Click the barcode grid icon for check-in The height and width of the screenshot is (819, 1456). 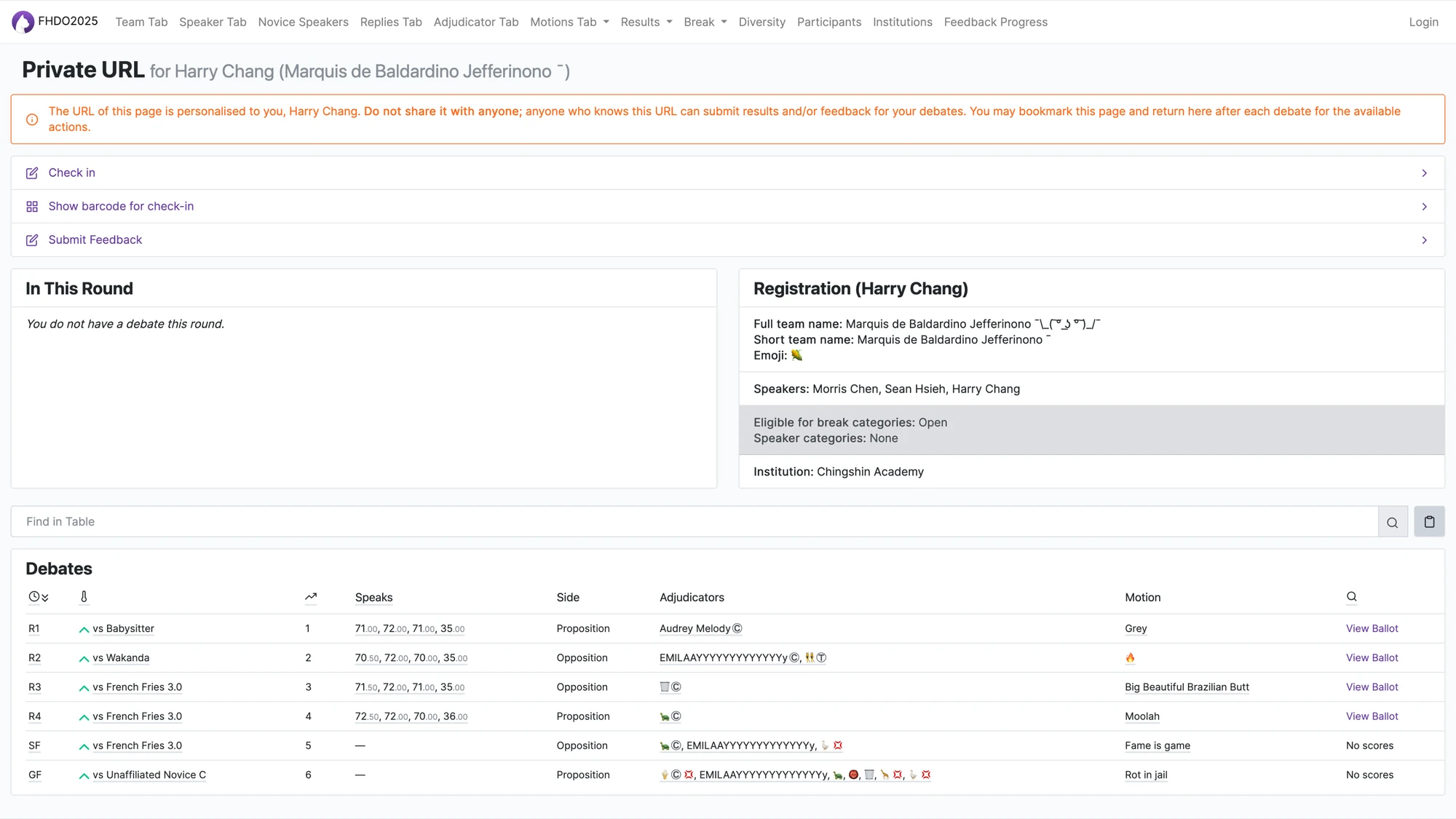tap(32, 207)
